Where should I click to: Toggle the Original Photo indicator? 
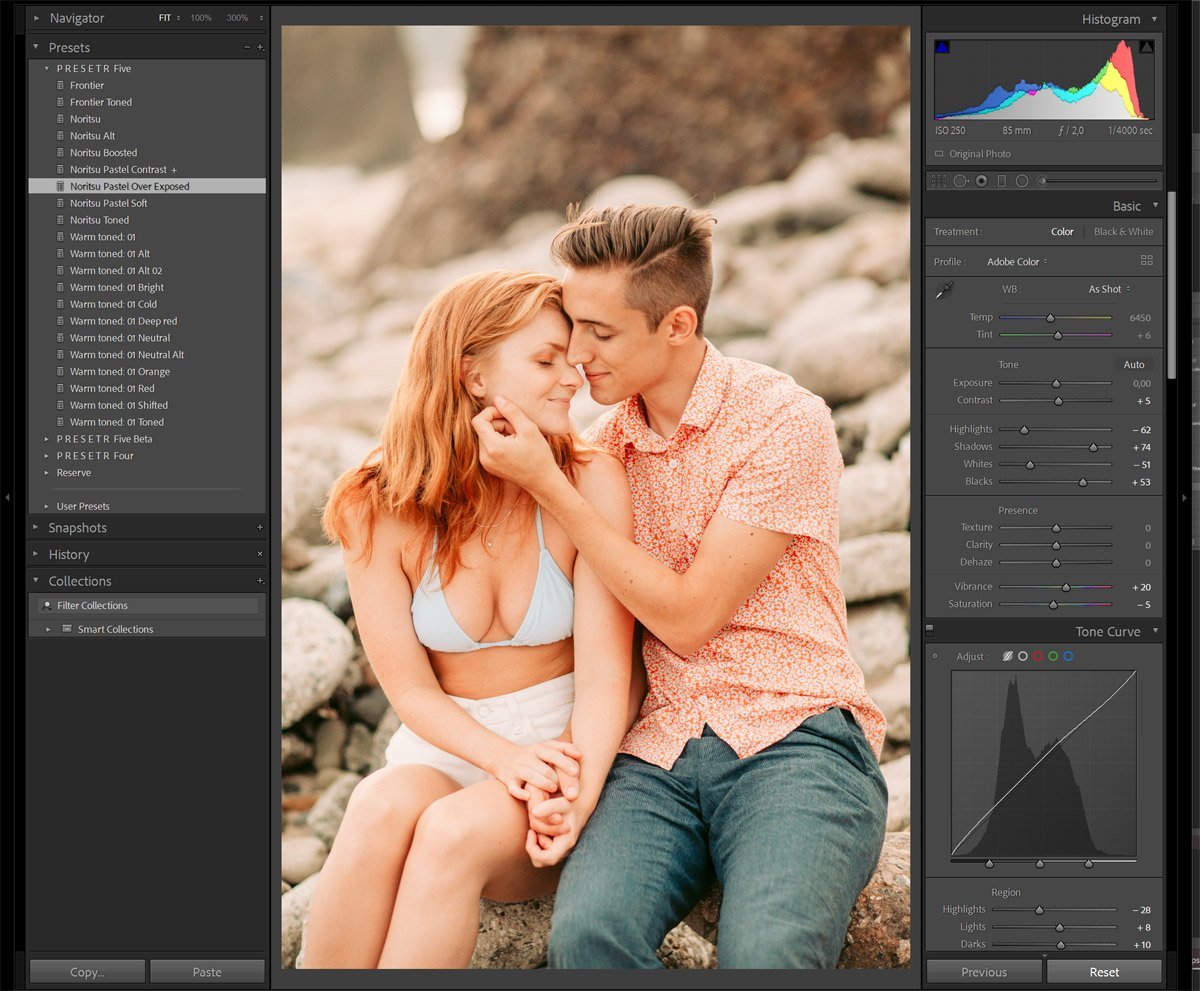pos(938,154)
